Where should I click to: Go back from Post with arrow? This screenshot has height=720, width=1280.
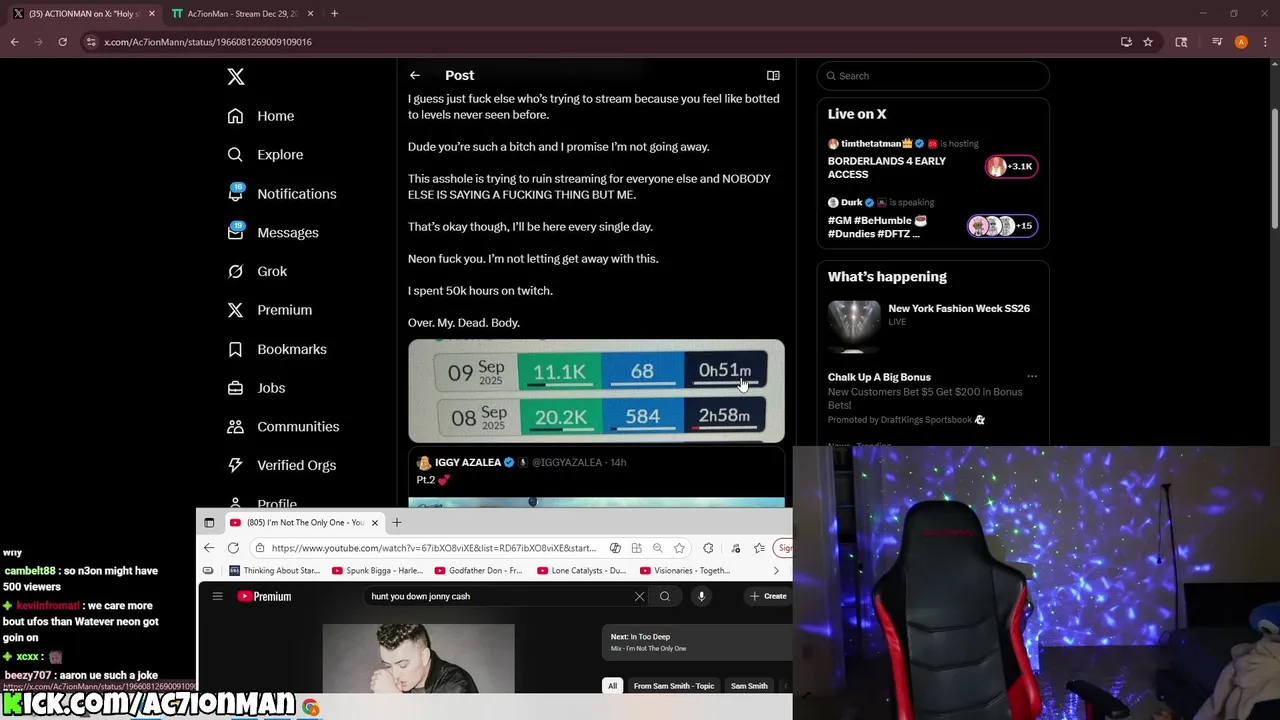[415, 75]
